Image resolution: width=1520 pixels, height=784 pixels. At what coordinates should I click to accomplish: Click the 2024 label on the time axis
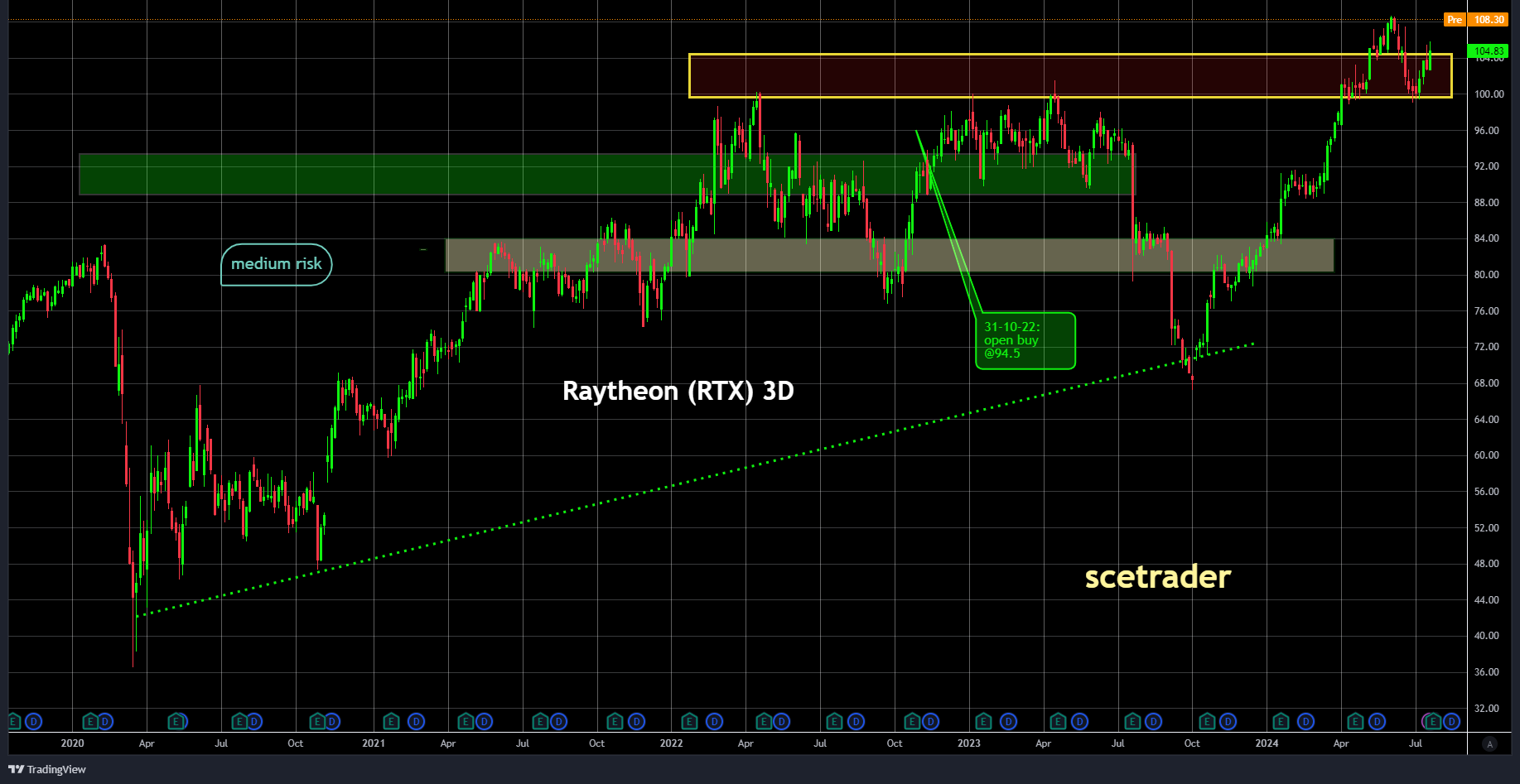point(1267,743)
